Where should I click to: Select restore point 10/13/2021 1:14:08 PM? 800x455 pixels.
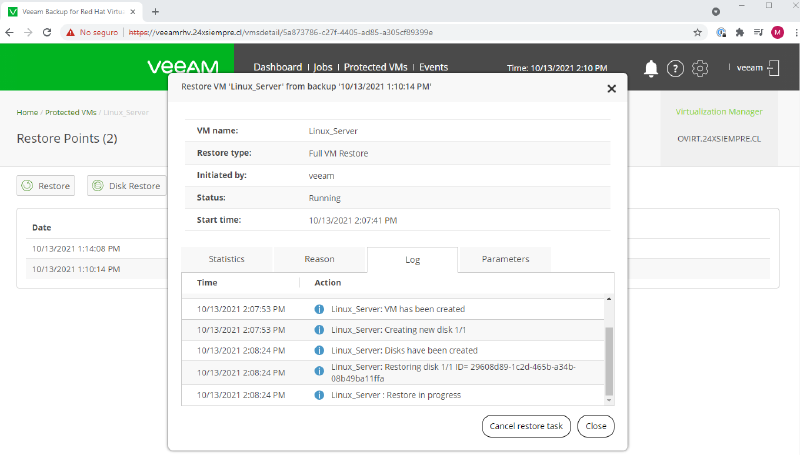76,249
